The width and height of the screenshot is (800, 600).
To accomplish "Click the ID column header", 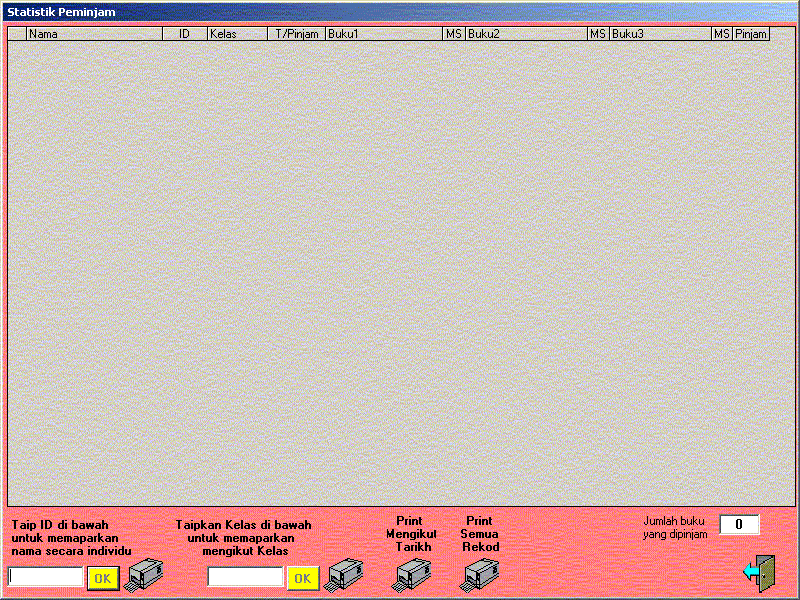I will click(185, 34).
